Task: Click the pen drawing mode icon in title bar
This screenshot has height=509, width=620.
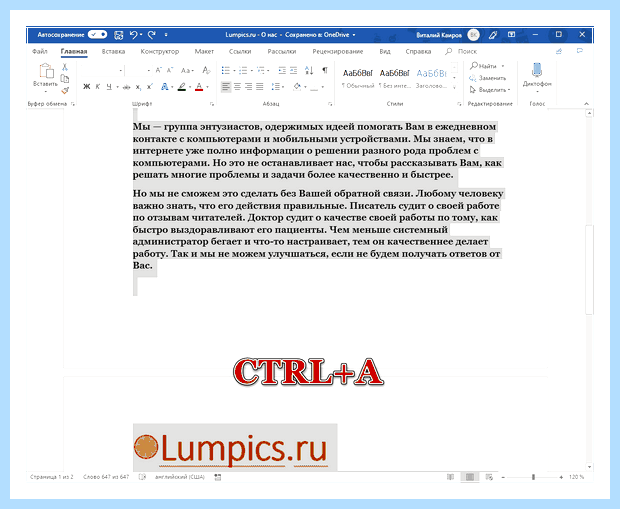Action: 493,35
